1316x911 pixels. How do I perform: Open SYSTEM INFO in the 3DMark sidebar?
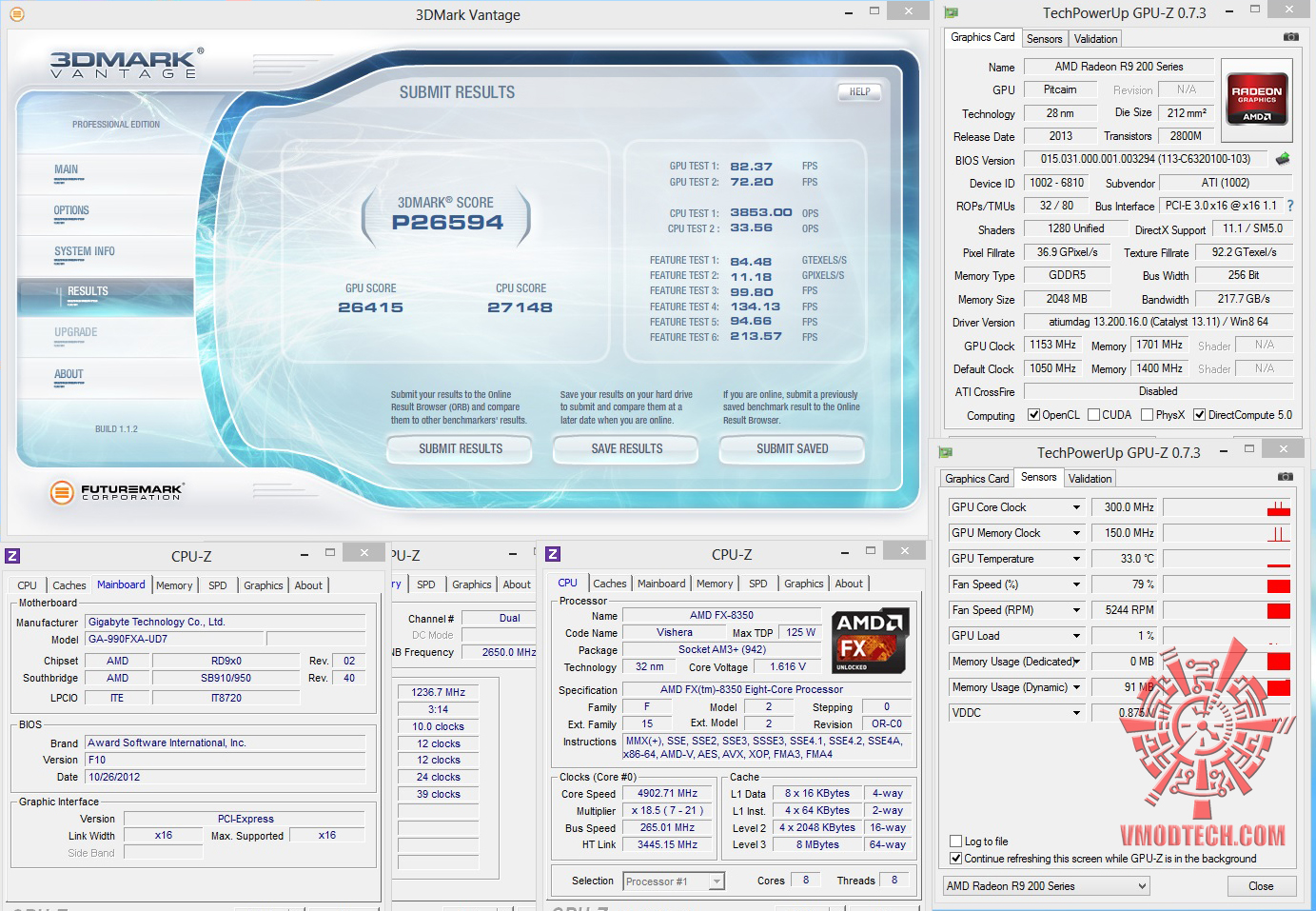(85, 252)
